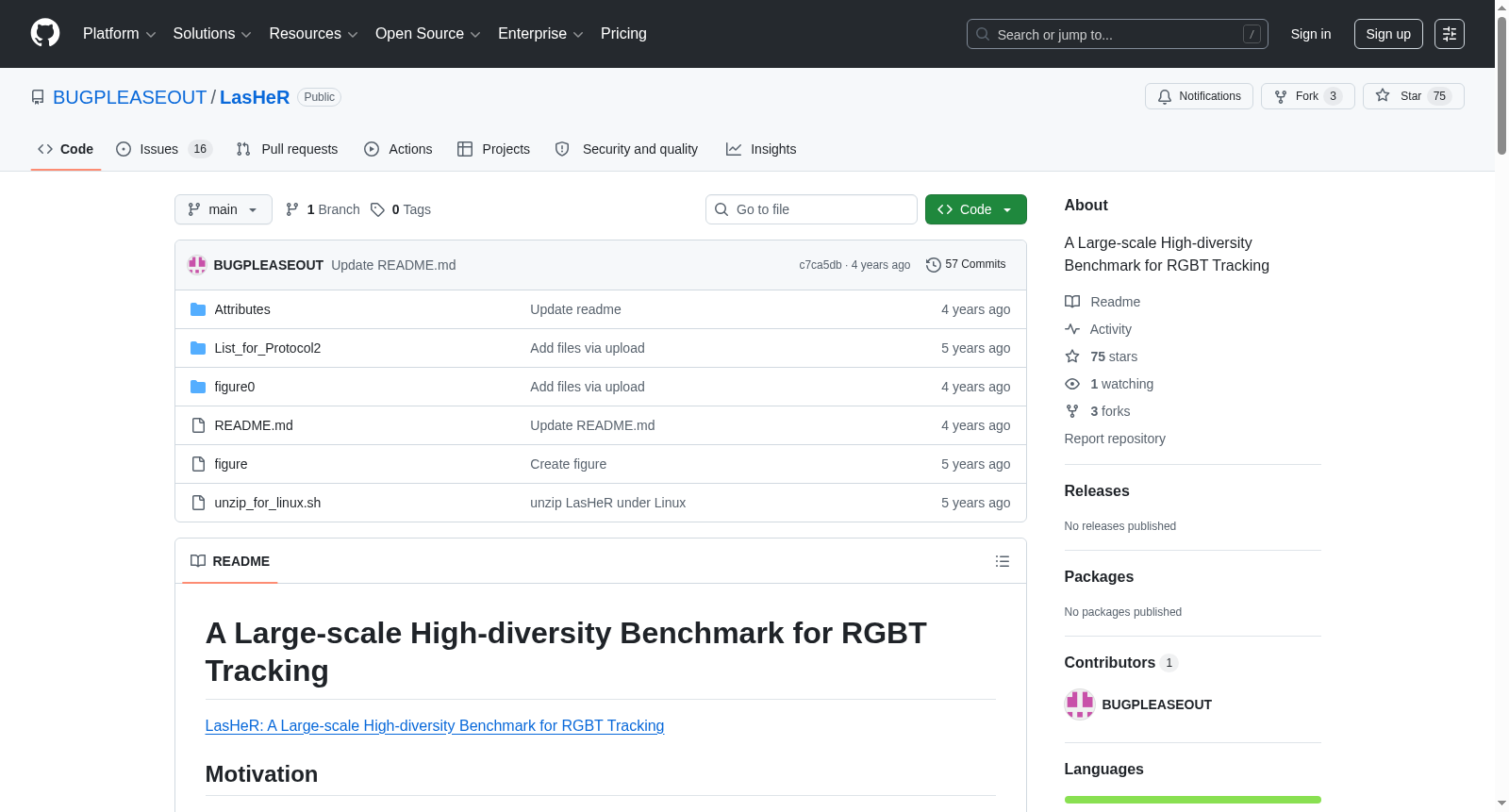This screenshot has width=1509, height=812.
Task: Open the Contributors heading link
Action: [x=1121, y=663]
